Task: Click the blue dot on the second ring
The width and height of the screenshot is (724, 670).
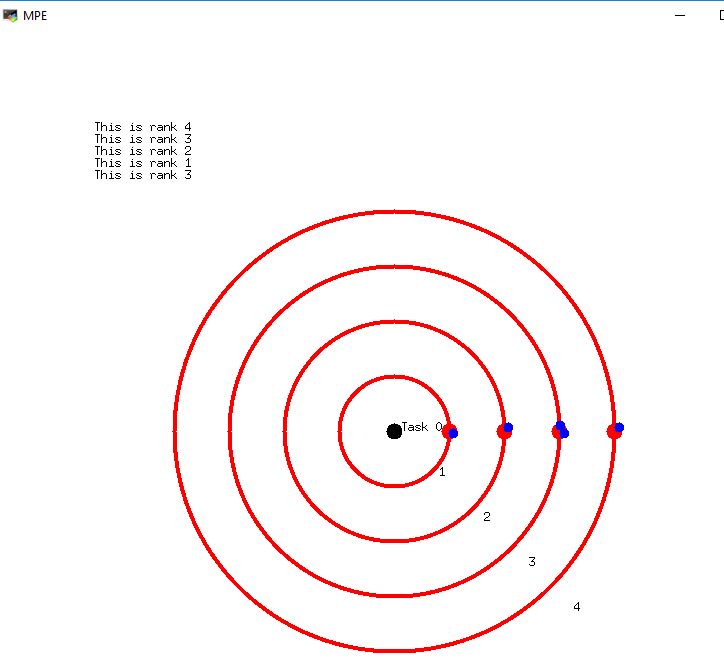Action: [508, 428]
